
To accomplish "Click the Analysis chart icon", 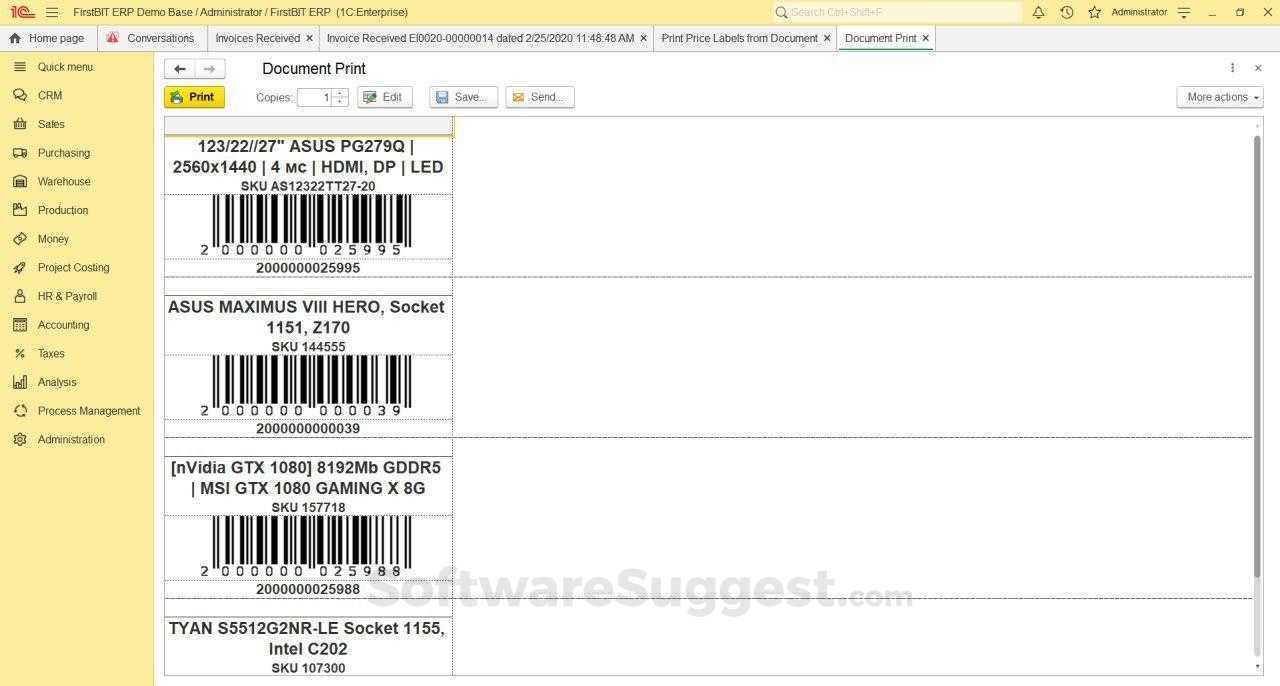I will pyautogui.click(x=20, y=382).
